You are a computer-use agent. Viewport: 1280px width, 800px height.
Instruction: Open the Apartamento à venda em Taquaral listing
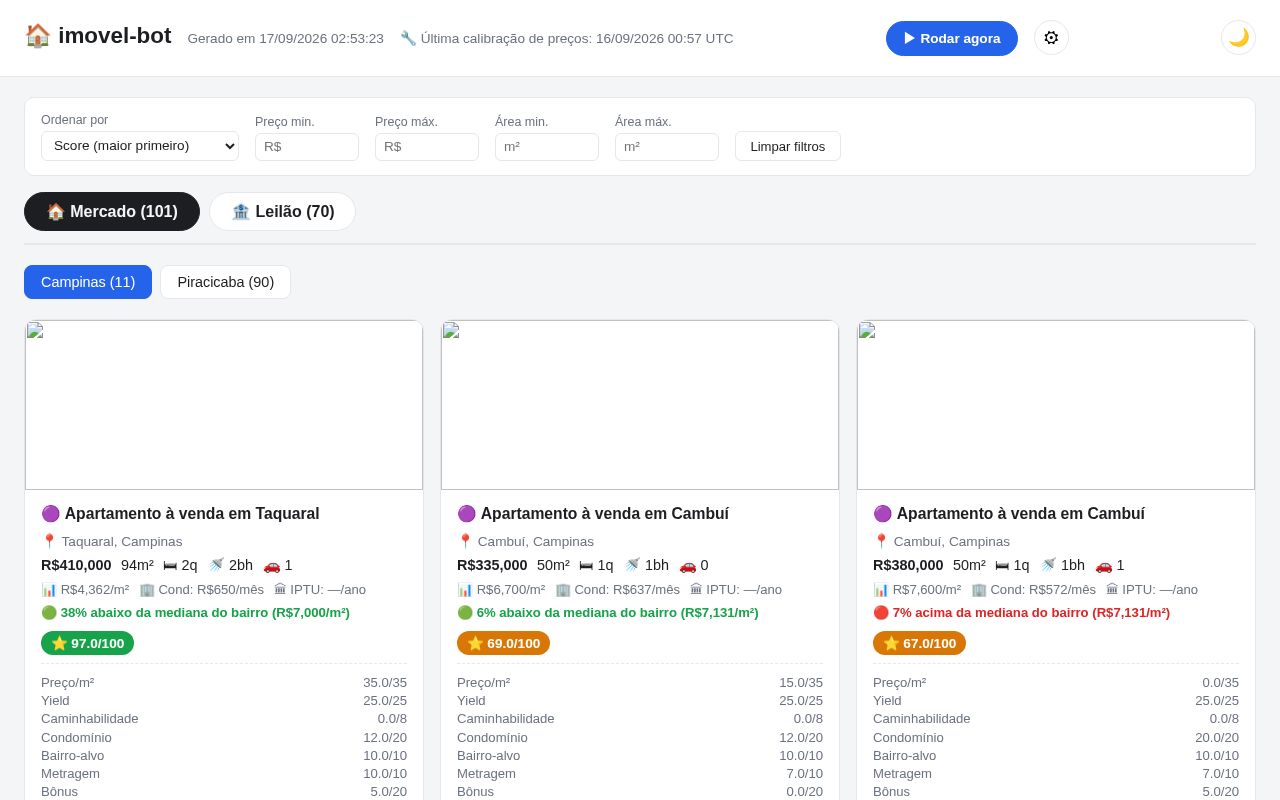192,514
